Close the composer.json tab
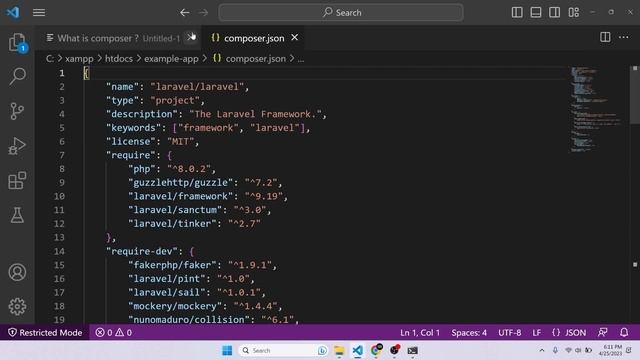The image size is (640, 360). [295, 38]
